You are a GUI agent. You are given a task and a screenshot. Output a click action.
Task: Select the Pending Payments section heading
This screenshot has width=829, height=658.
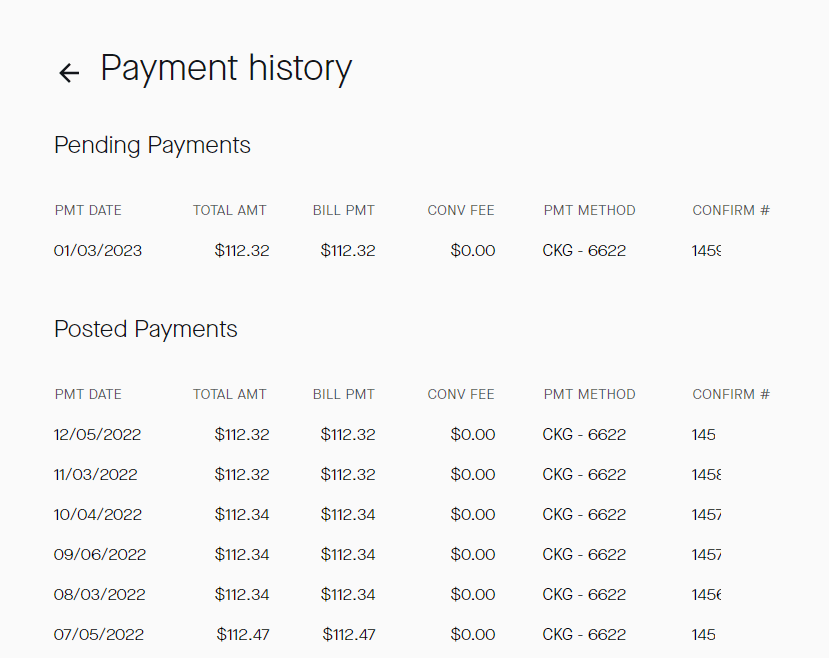click(152, 145)
